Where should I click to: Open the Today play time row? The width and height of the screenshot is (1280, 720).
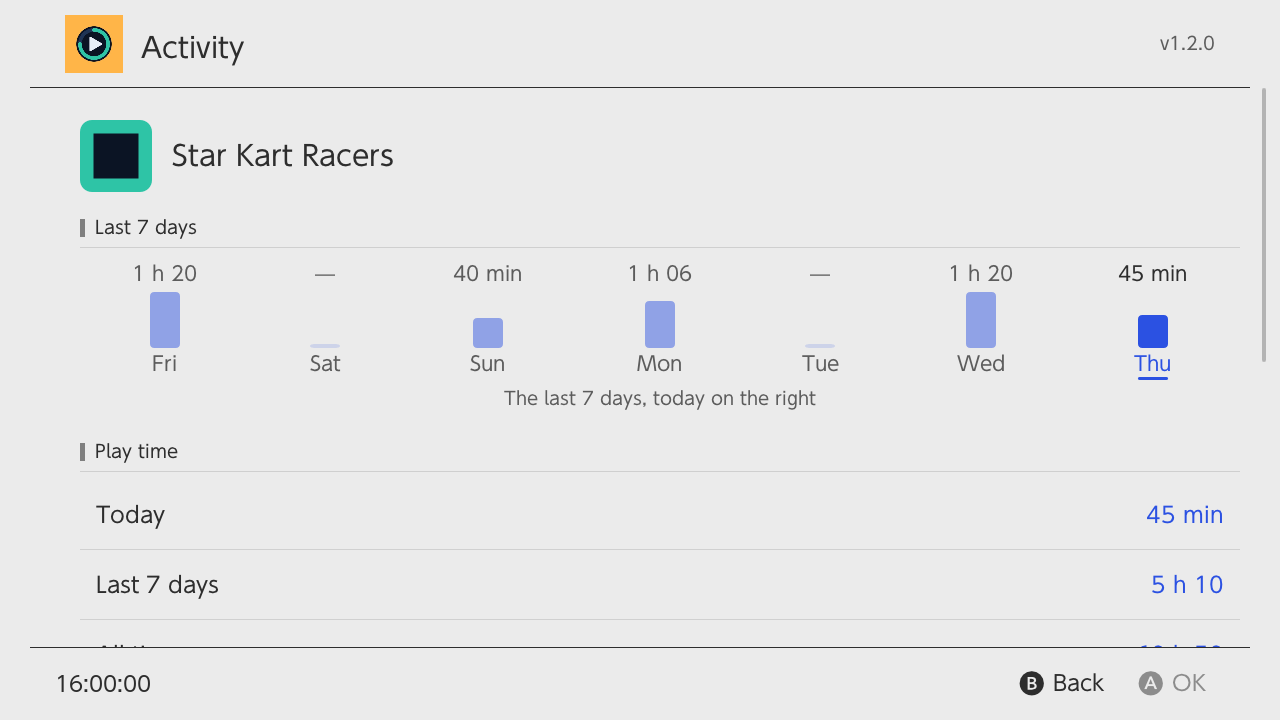pos(660,515)
